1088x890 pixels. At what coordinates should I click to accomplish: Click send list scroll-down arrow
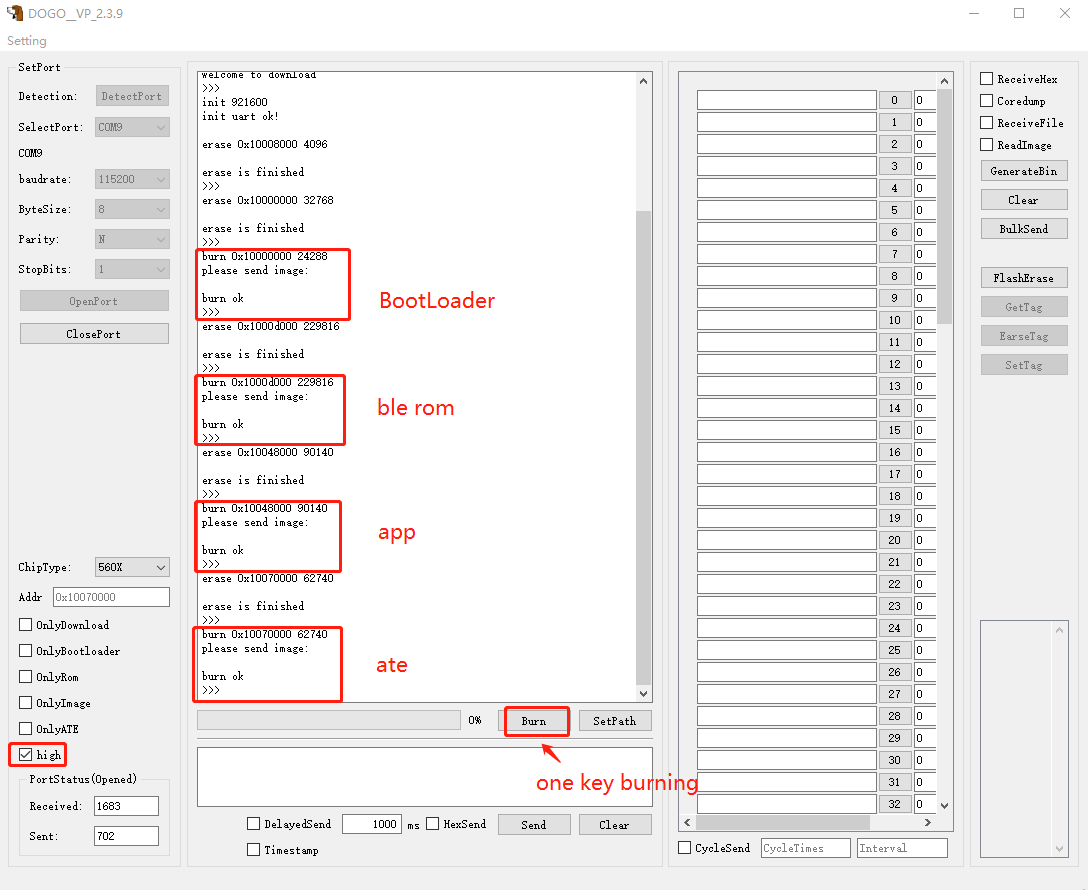point(944,805)
